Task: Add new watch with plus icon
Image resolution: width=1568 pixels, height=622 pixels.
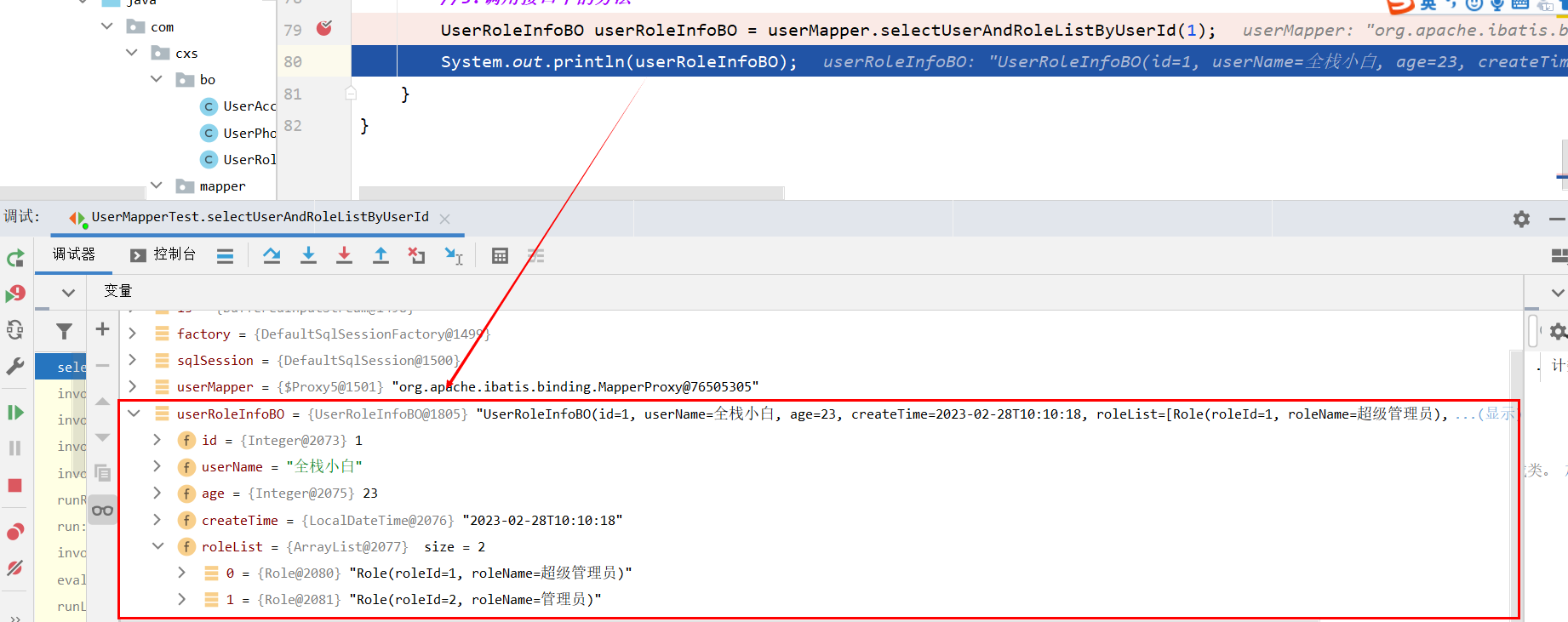Action: coord(102,329)
